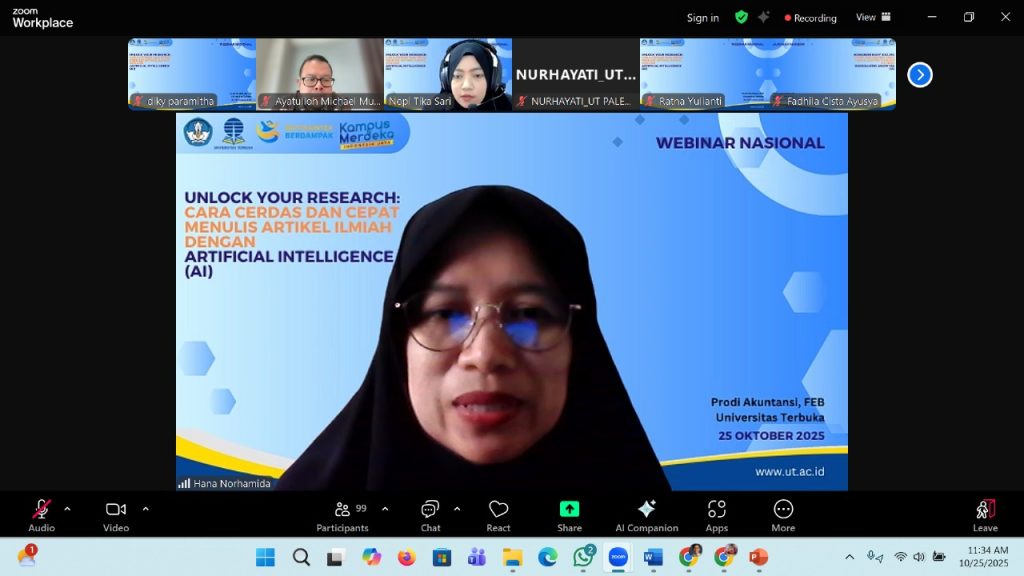This screenshot has width=1024, height=576.
Task: Expand the video options caret
Action: click(x=145, y=508)
